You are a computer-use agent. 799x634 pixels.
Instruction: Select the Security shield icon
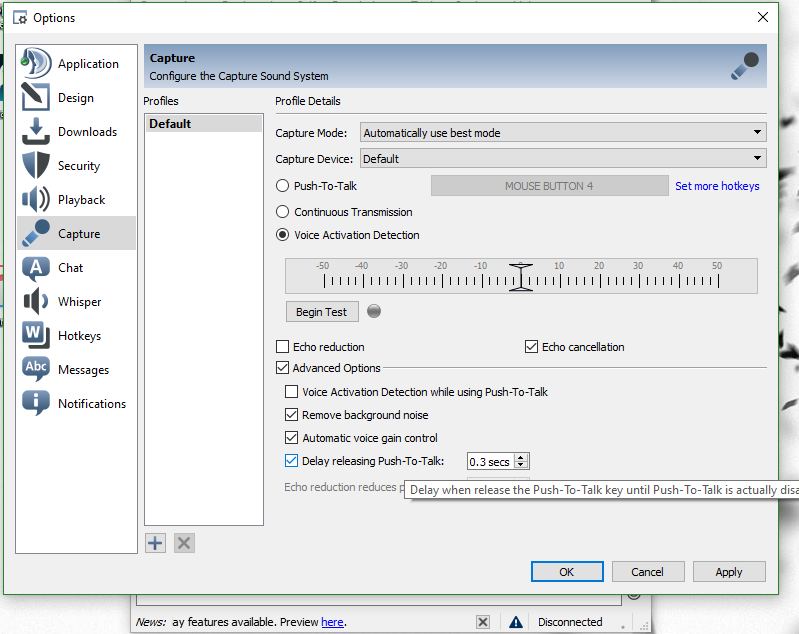[36, 165]
